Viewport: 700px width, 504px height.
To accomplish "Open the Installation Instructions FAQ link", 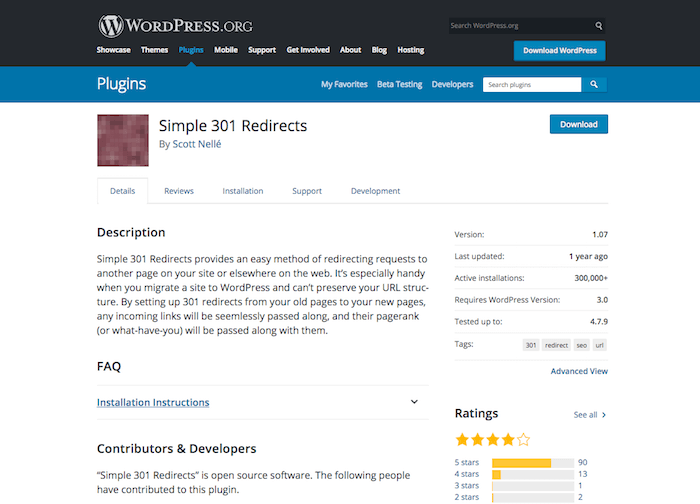I will (x=153, y=402).
